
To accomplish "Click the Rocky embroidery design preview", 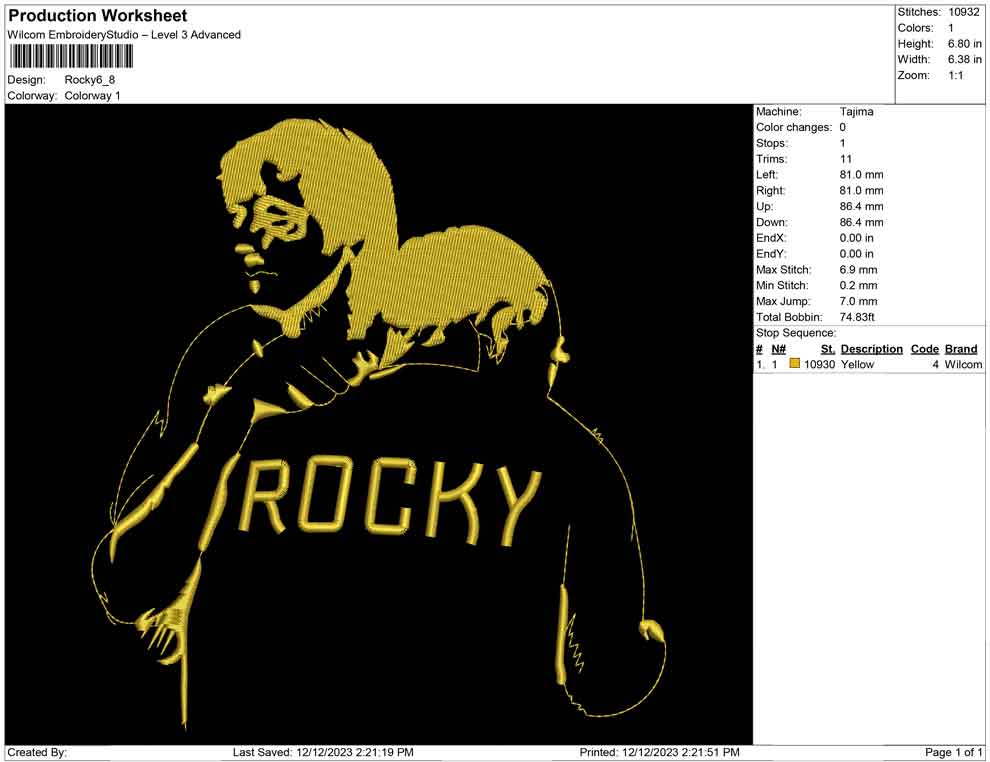I will pyautogui.click(x=379, y=424).
